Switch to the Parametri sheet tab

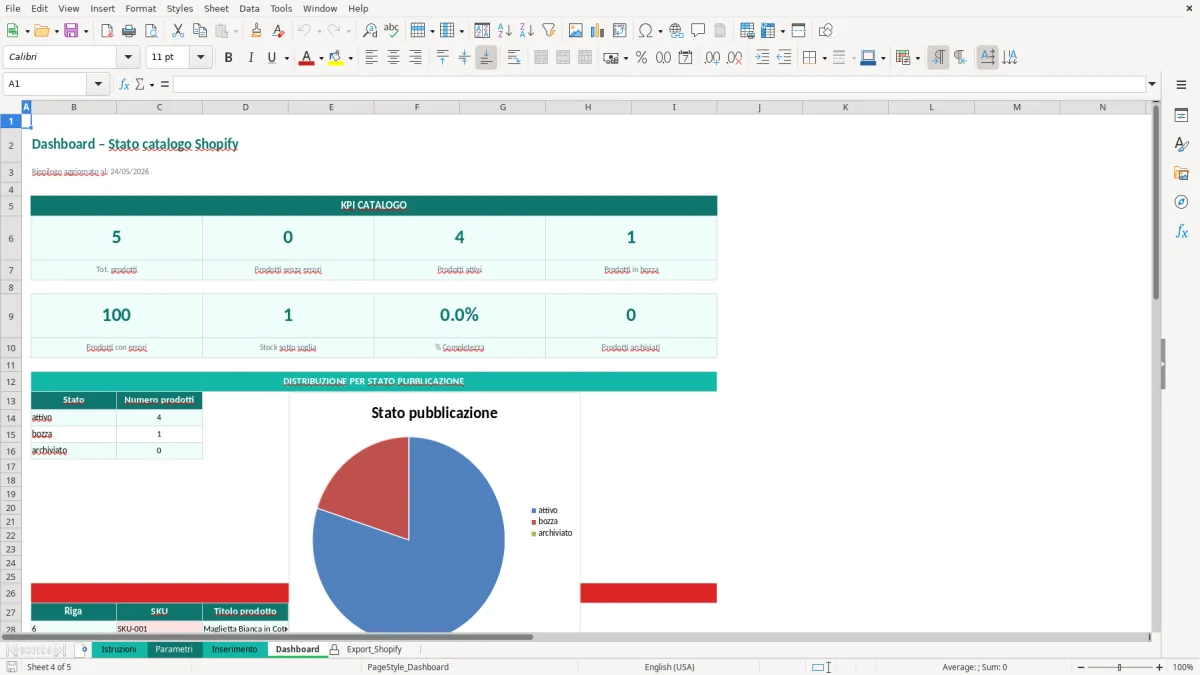tap(174, 649)
